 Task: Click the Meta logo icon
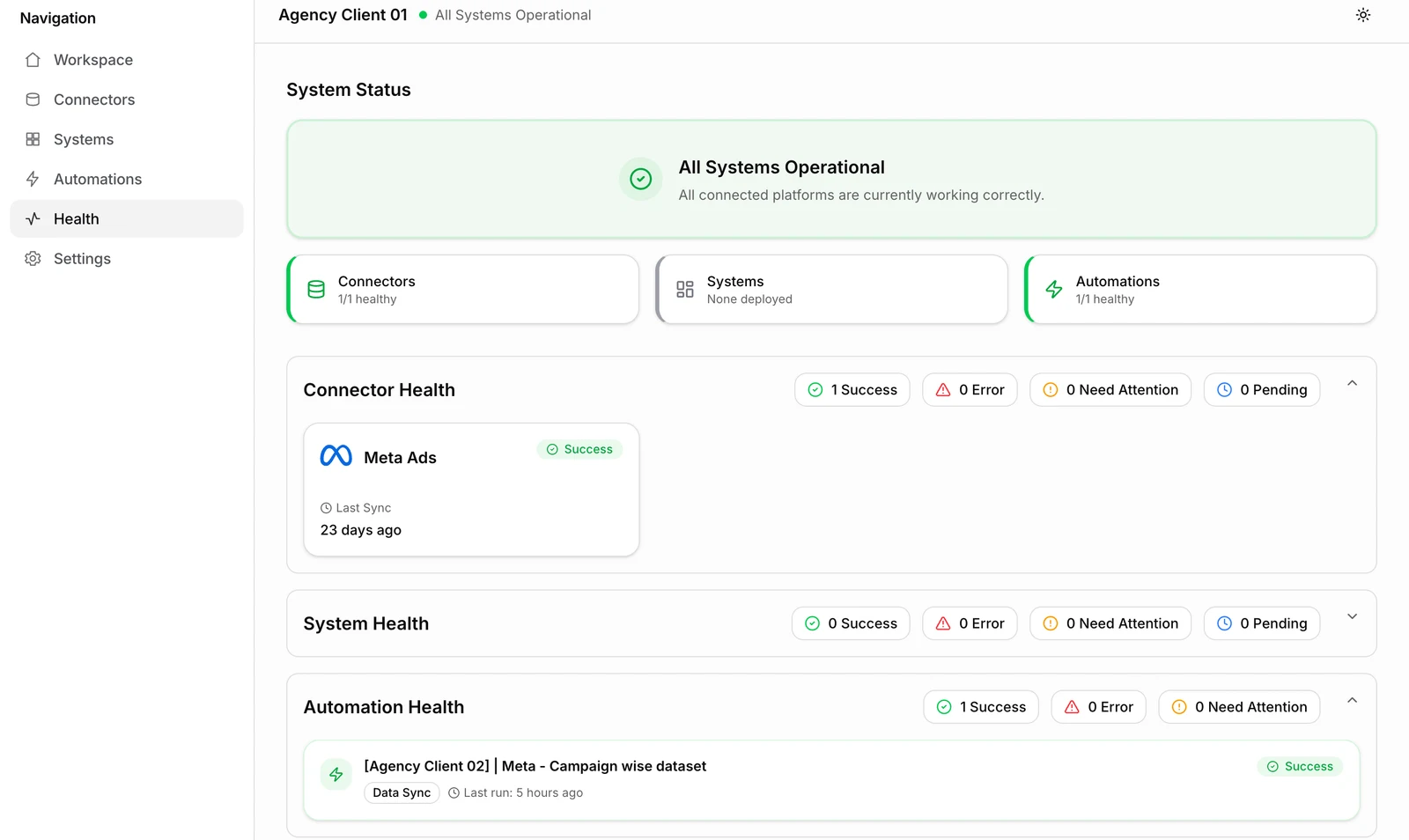coord(336,456)
